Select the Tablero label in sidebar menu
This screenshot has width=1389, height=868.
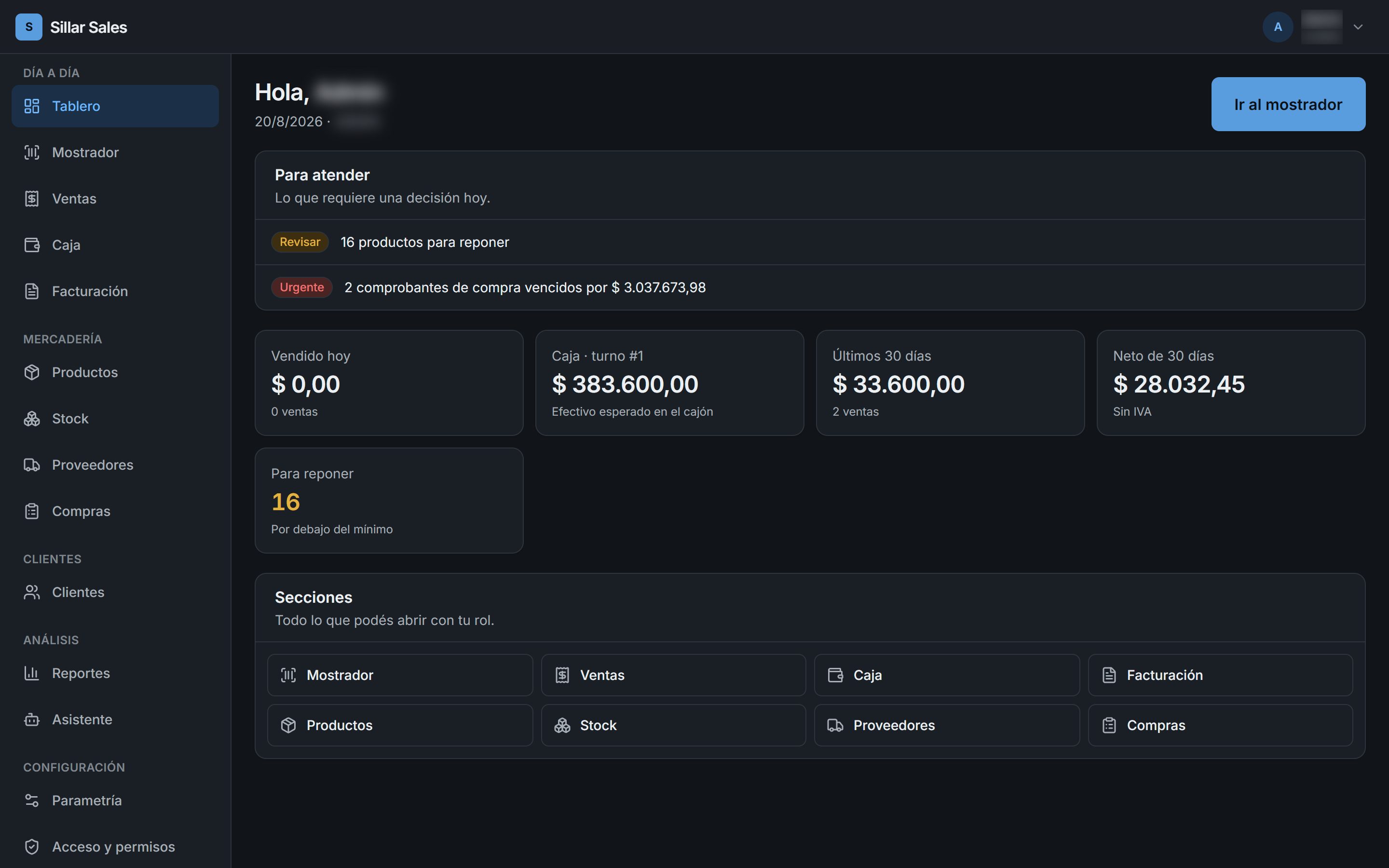tap(76, 106)
